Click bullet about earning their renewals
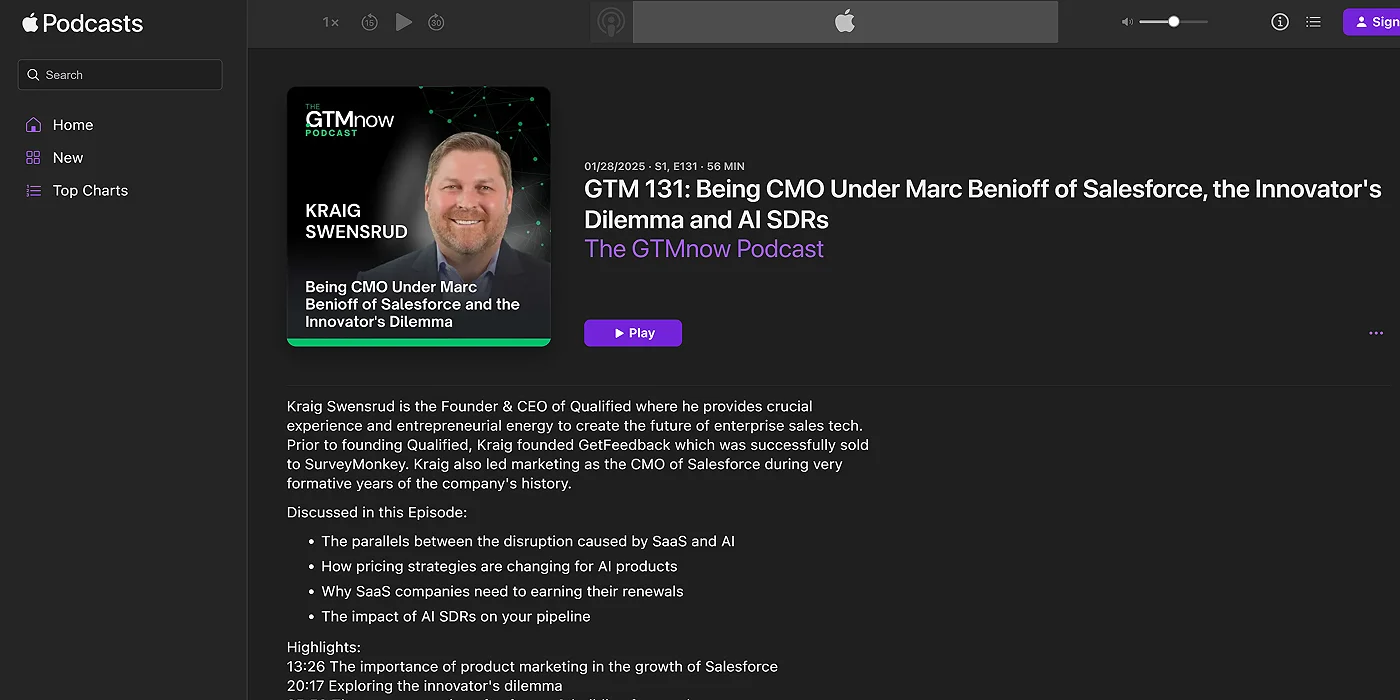1400x700 pixels. tap(502, 591)
